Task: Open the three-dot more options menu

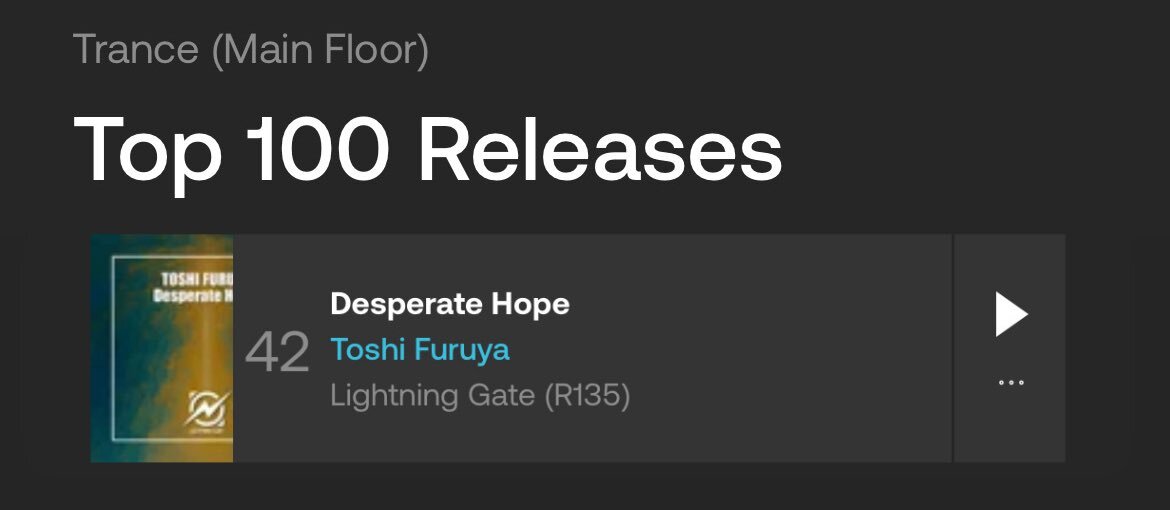Action: [x=1011, y=383]
